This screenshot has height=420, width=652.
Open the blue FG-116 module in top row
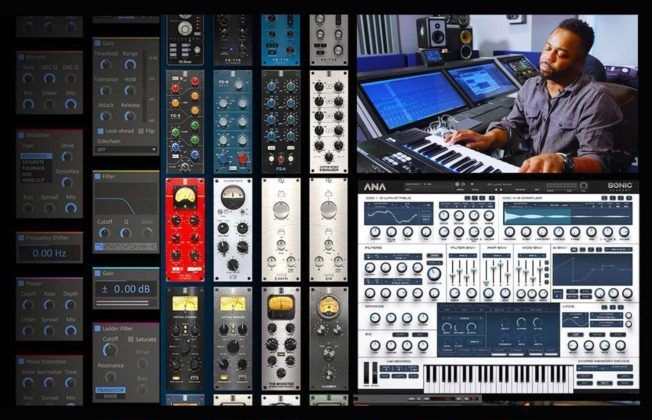281,40
